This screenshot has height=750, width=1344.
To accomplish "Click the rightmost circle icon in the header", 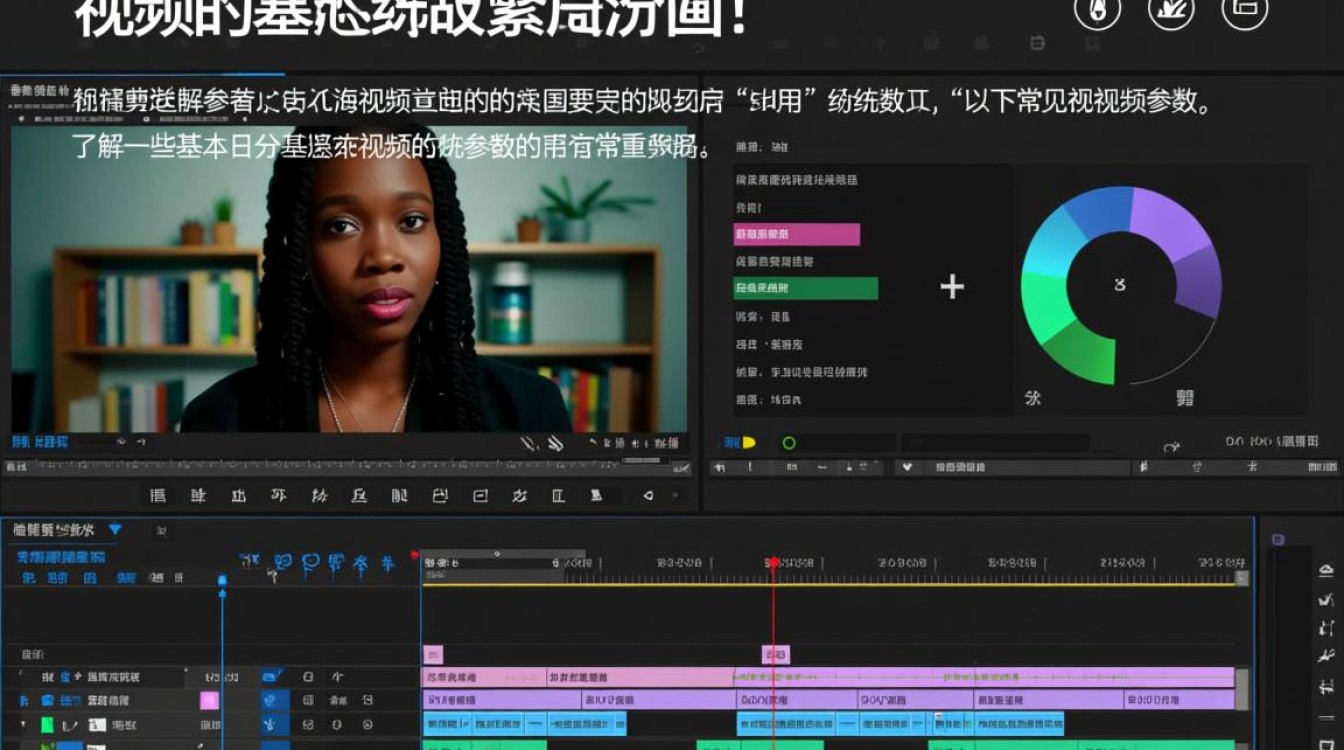I will (x=1245, y=8).
